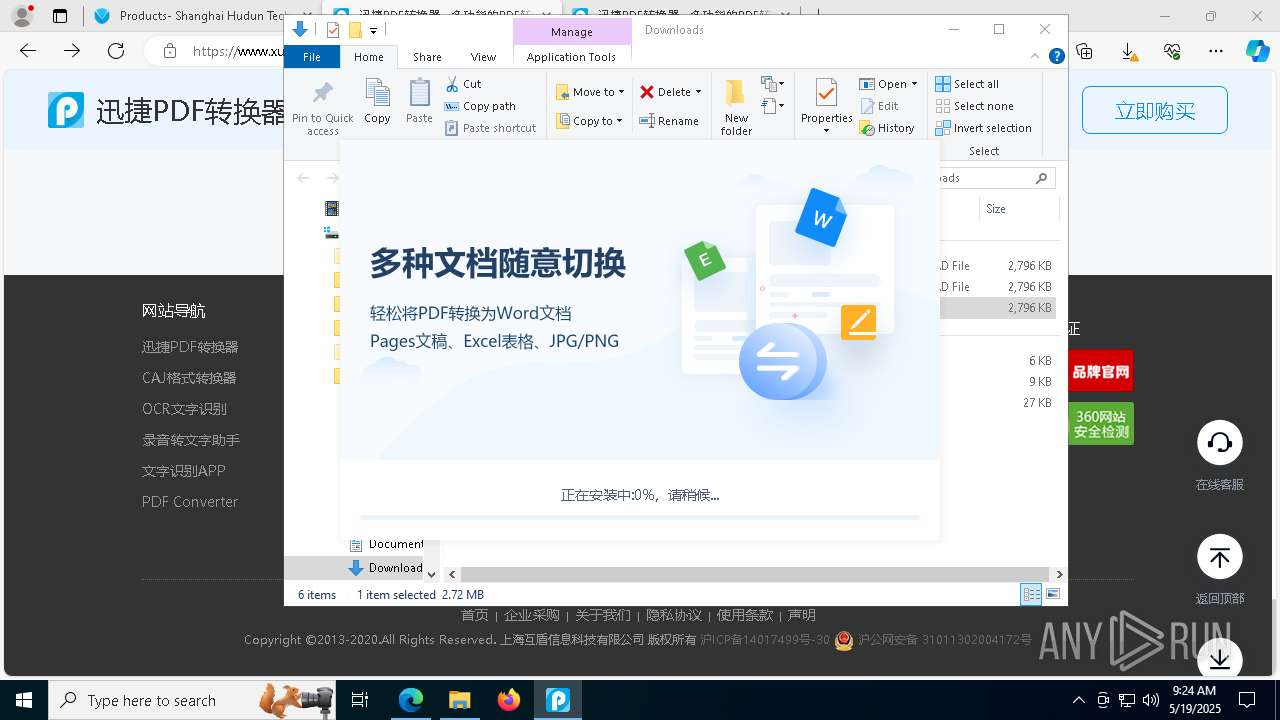Open Application Tools ribbon tab
The height and width of the screenshot is (720, 1280).
coord(571,57)
